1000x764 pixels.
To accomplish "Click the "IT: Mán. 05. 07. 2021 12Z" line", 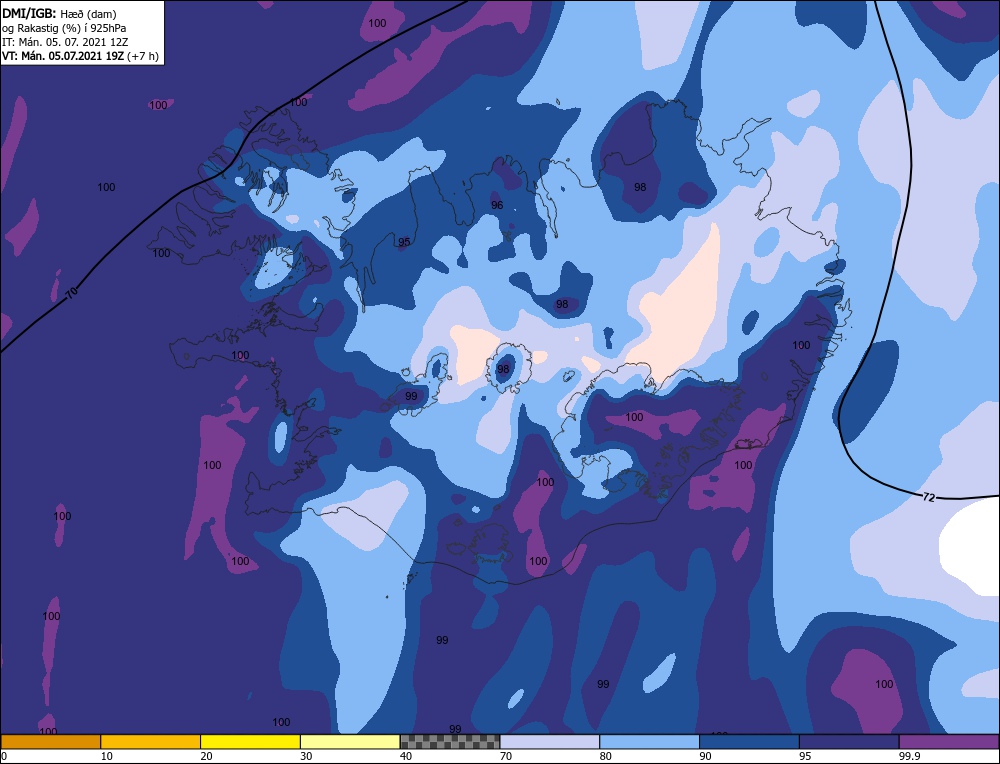I will pos(65,42).
